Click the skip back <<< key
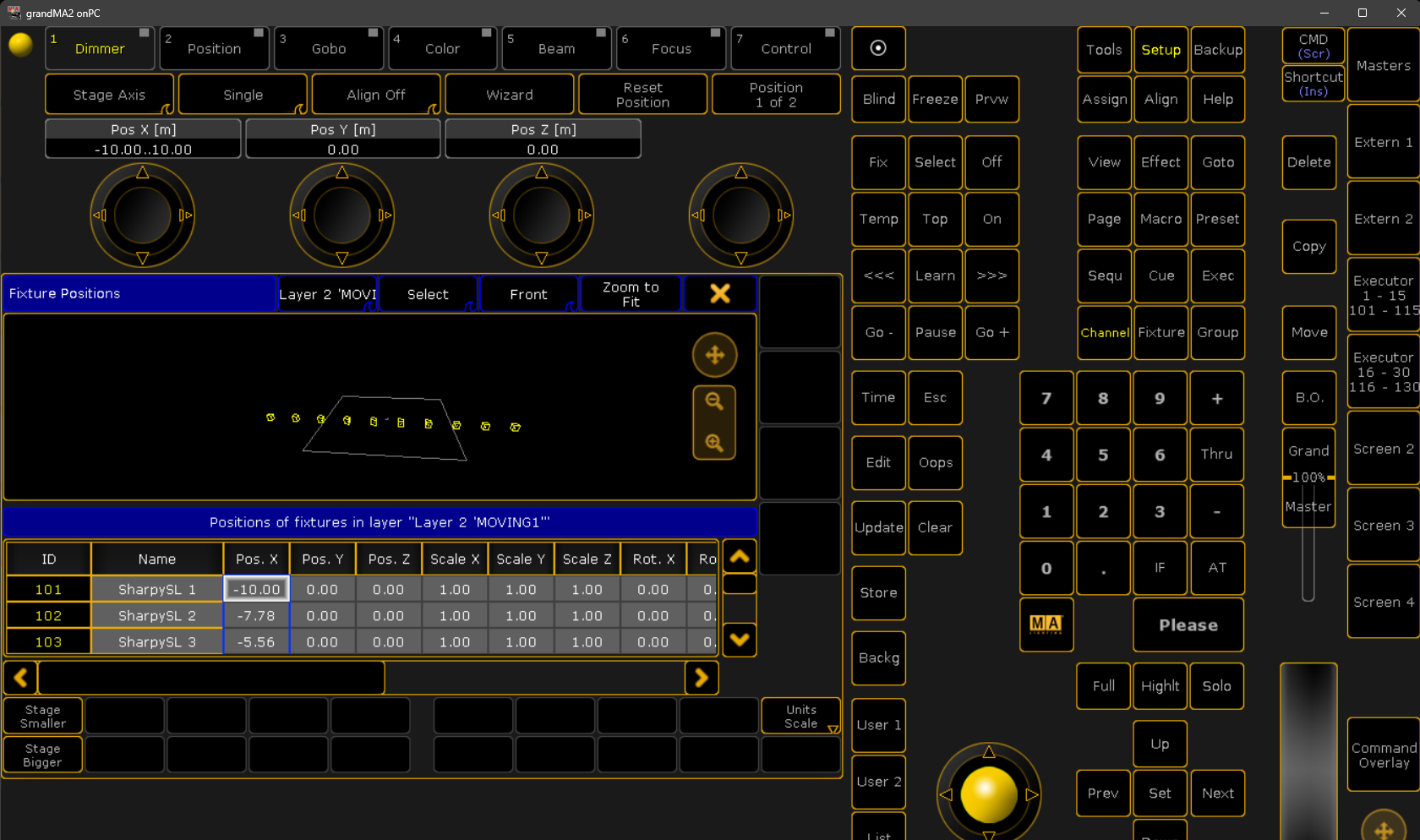 [878, 275]
